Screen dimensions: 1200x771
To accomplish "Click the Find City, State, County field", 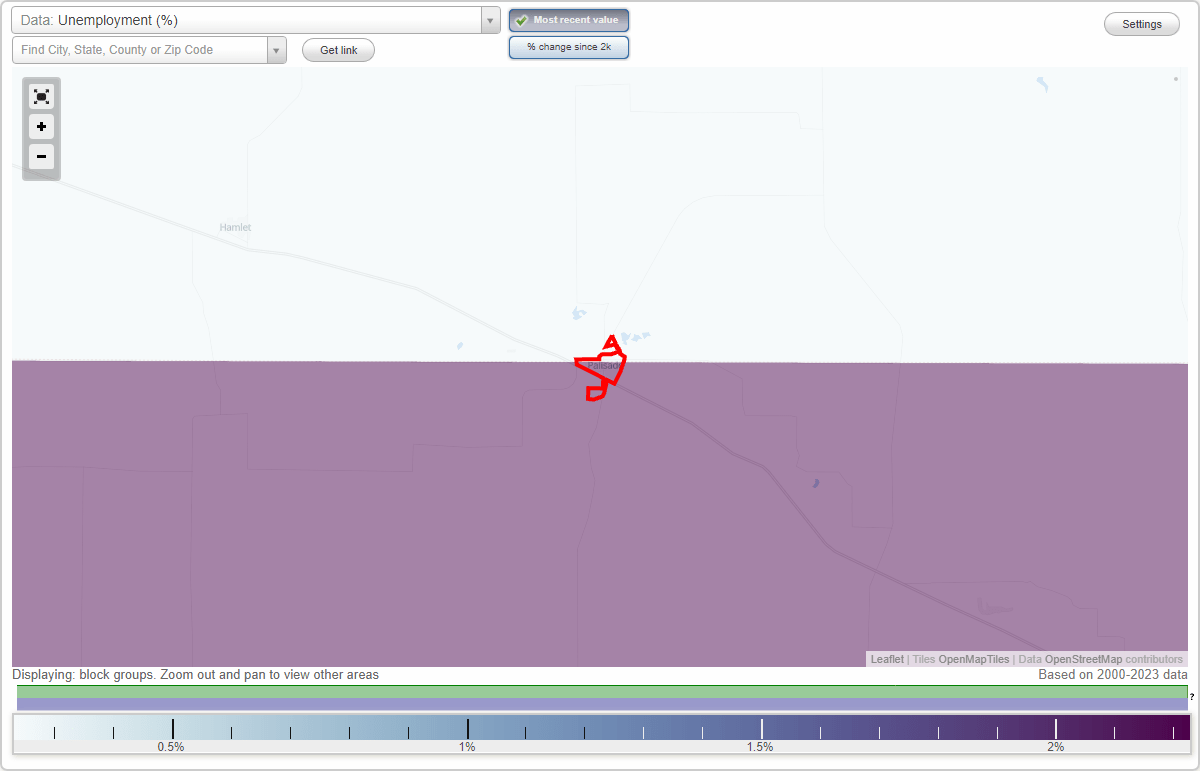I will [140, 50].
